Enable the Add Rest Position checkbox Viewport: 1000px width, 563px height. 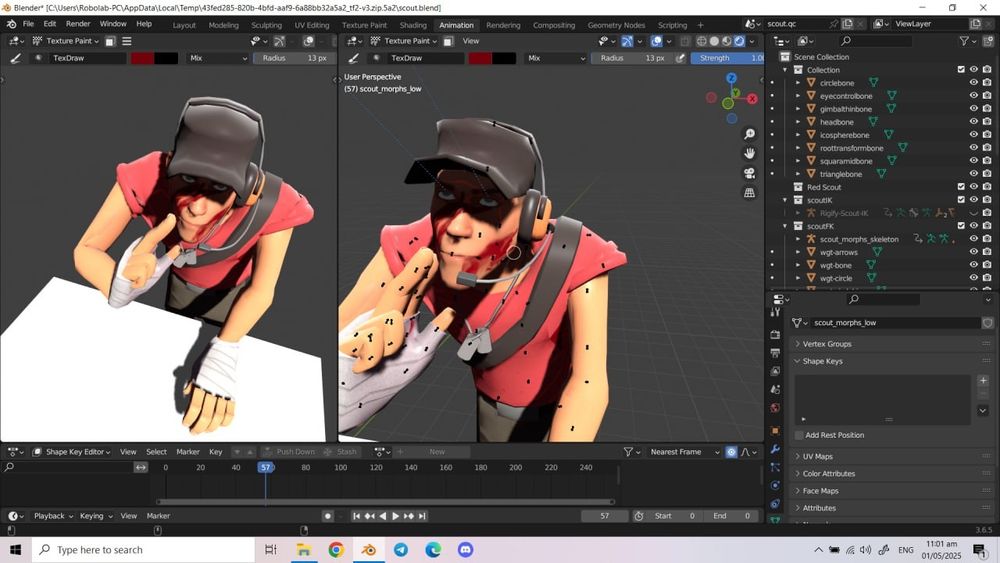click(800, 435)
